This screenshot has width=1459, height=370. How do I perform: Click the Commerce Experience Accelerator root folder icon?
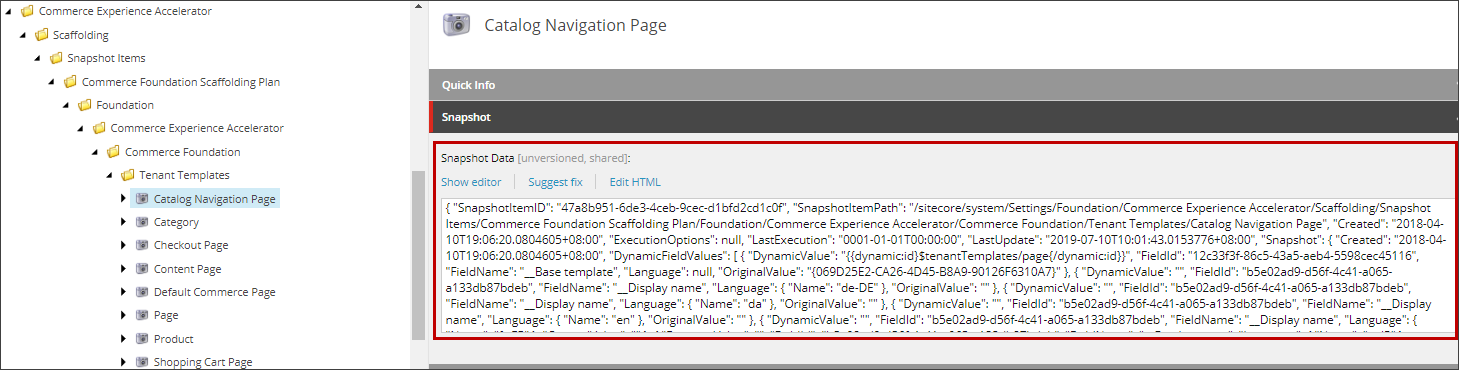pyautogui.click(x=27, y=11)
